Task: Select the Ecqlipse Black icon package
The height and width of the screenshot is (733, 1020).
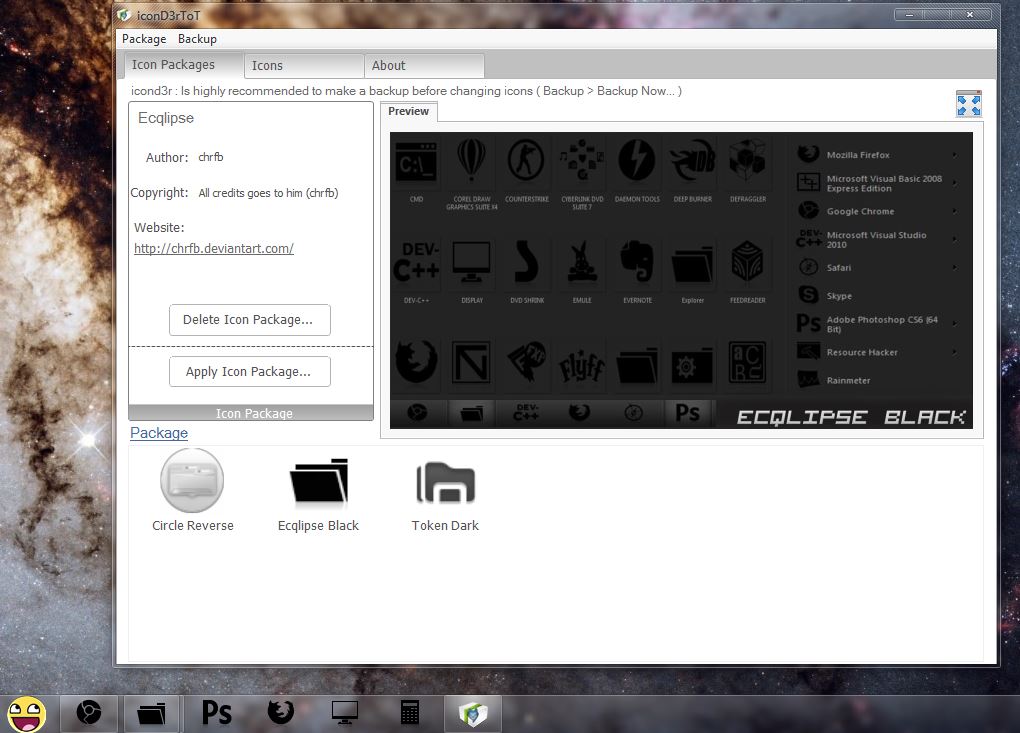Action: pos(318,494)
